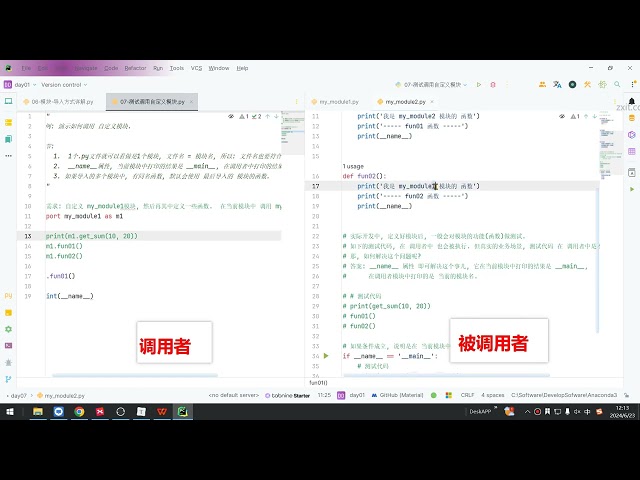
Task: Click GitHub (Material) theme status entry
Action: (x=398, y=395)
